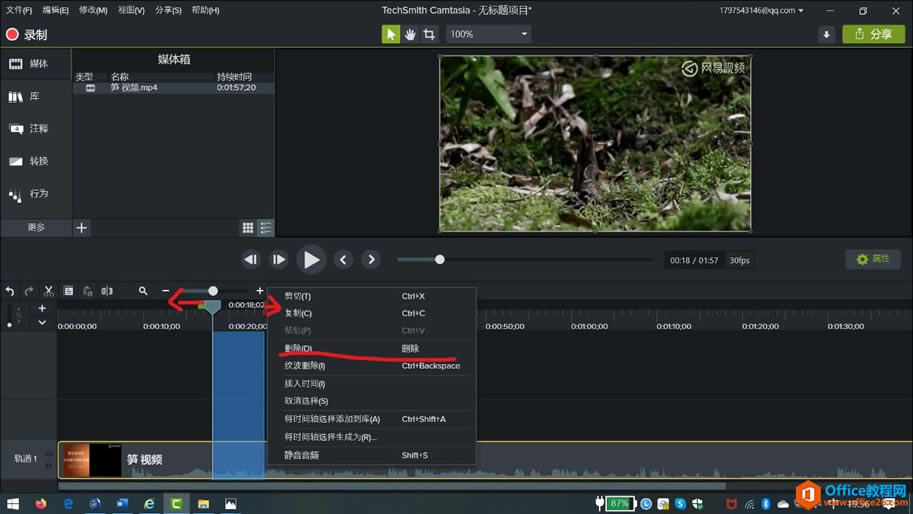Choose 取消选择(S) from the context menu
Image resolution: width=913 pixels, height=514 pixels.
pyautogui.click(x=372, y=401)
